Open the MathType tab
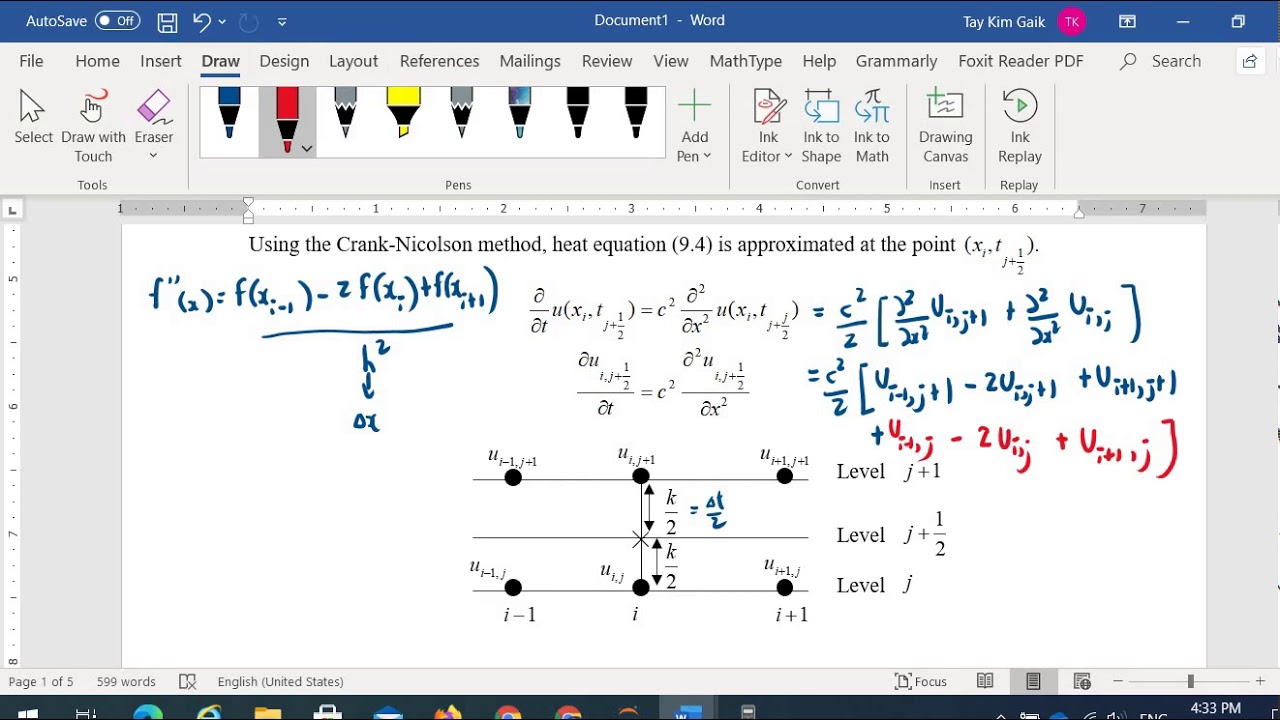 point(745,61)
